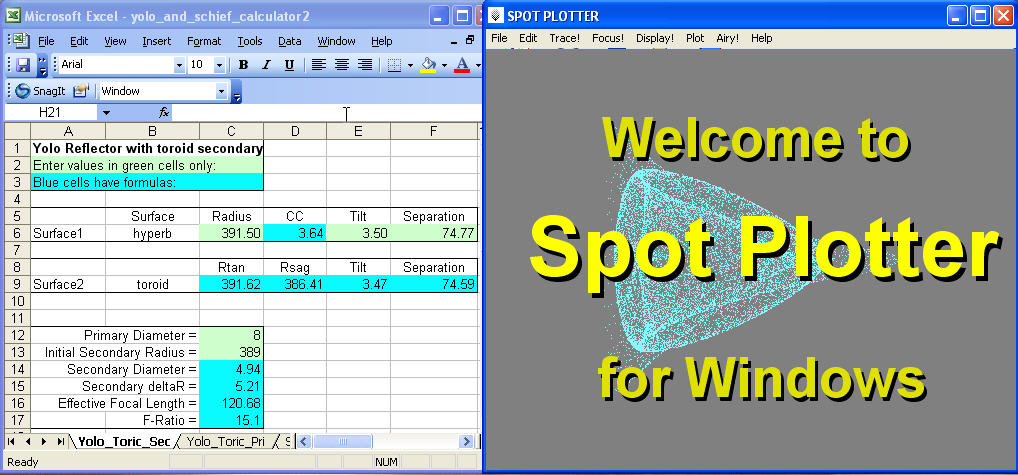1018x475 pixels.
Task: Open Spot Plotter Help menu
Action: (762, 38)
